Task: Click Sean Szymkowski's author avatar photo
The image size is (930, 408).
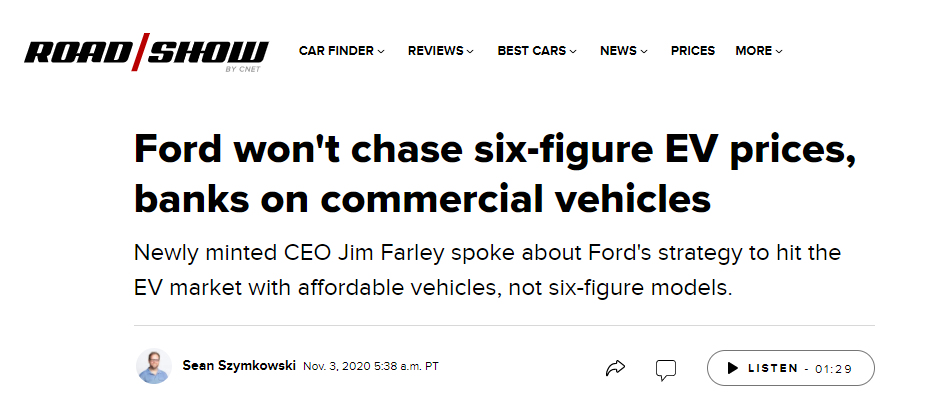Action: tap(154, 366)
